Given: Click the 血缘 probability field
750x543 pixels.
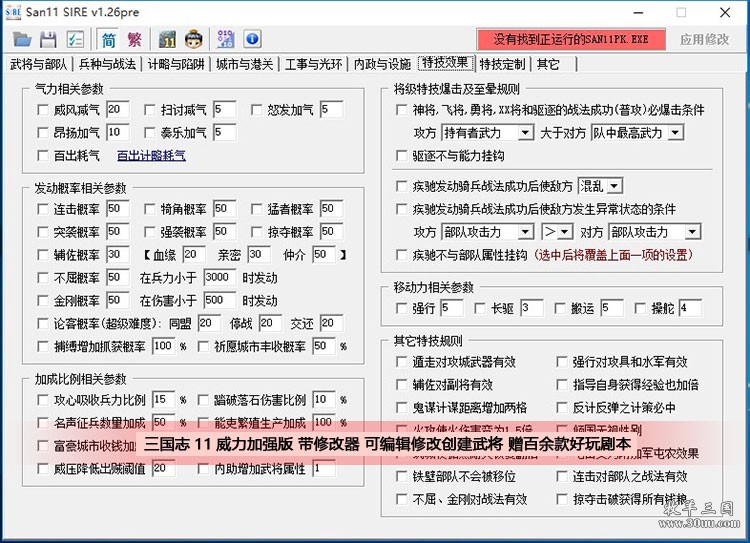Looking at the screenshot, I should click(x=194, y=255).
